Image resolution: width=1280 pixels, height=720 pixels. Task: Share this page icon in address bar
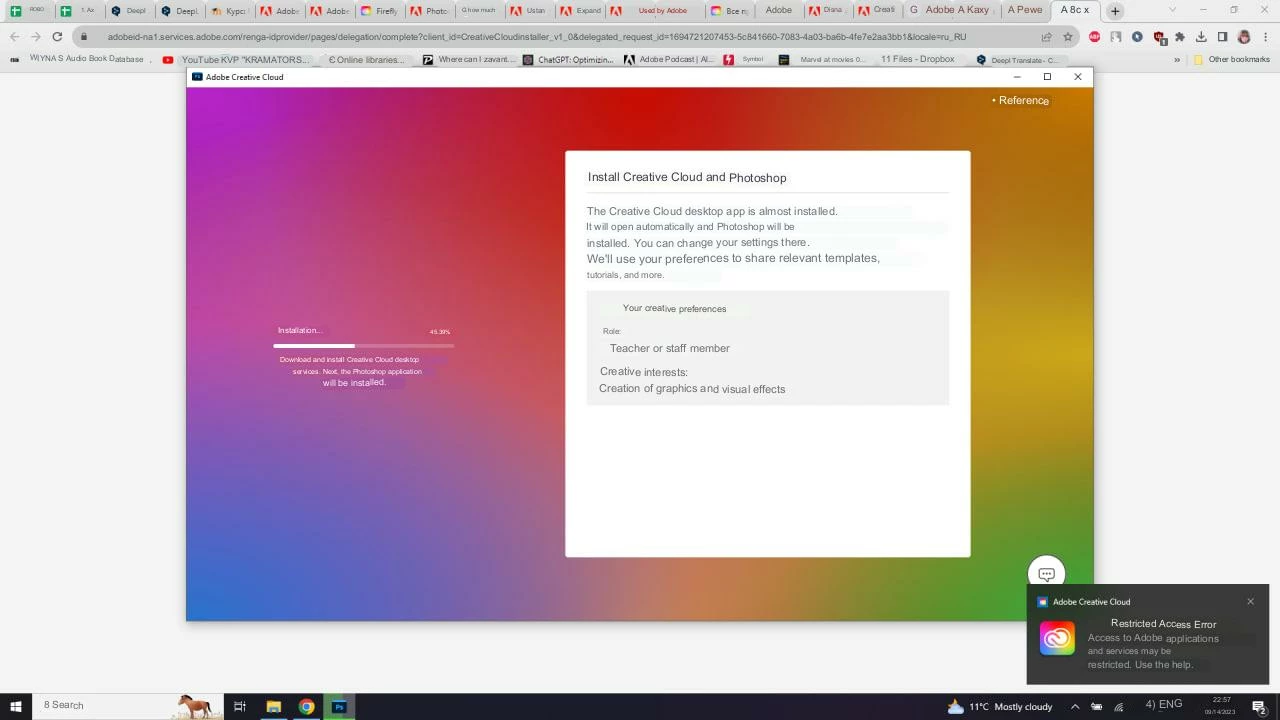(x=1046, y=37)
